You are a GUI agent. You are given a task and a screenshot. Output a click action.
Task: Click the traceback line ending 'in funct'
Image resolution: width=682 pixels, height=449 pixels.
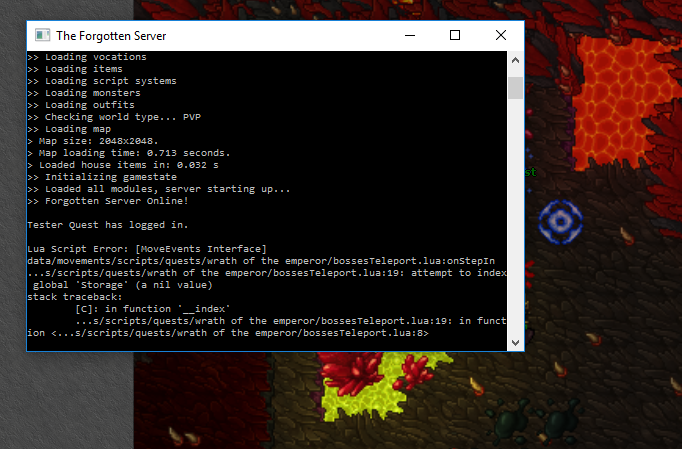291,321
